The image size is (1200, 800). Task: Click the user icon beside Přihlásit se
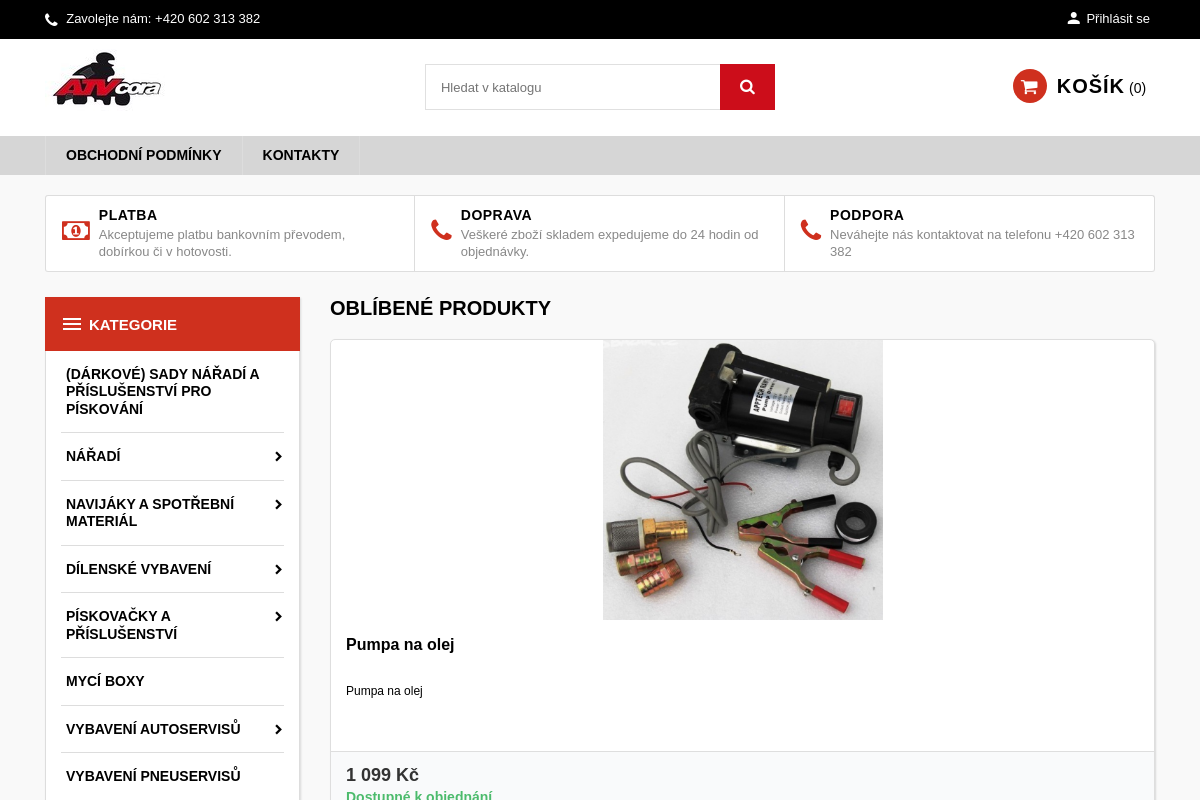pyautogui.click(x=1073, y=18)
